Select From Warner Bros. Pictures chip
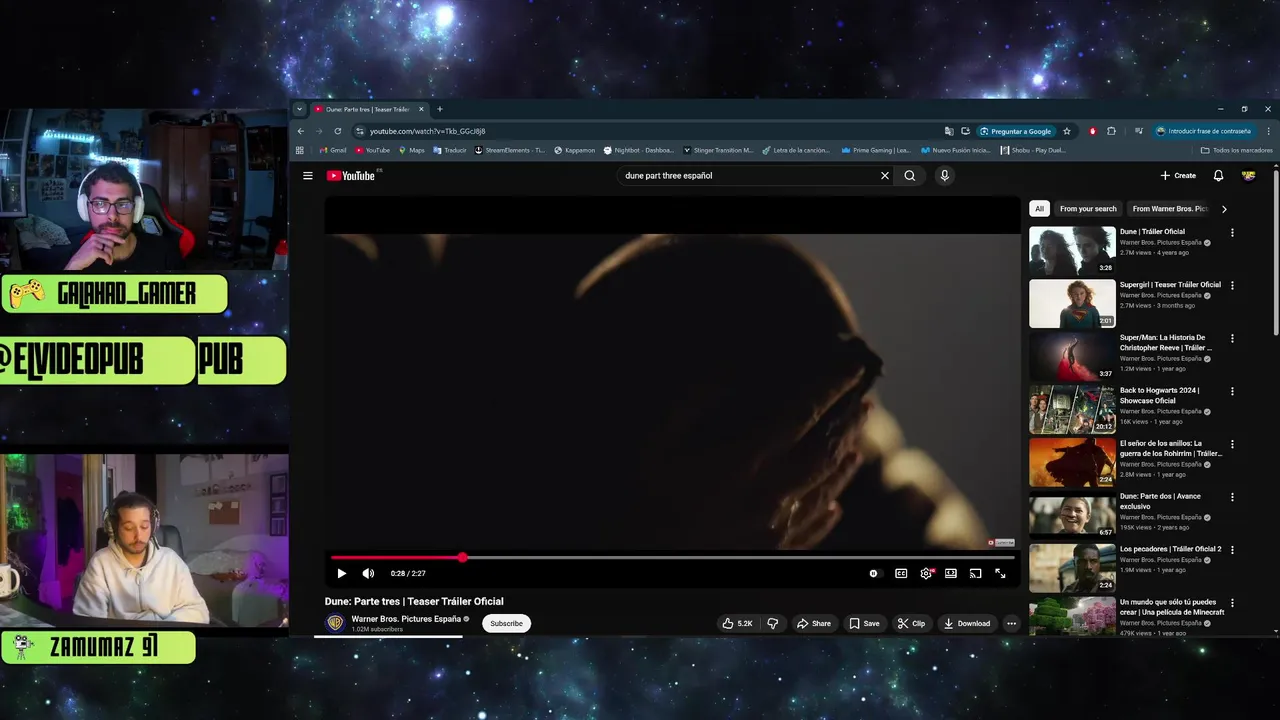 click(x=1170, y=209)
